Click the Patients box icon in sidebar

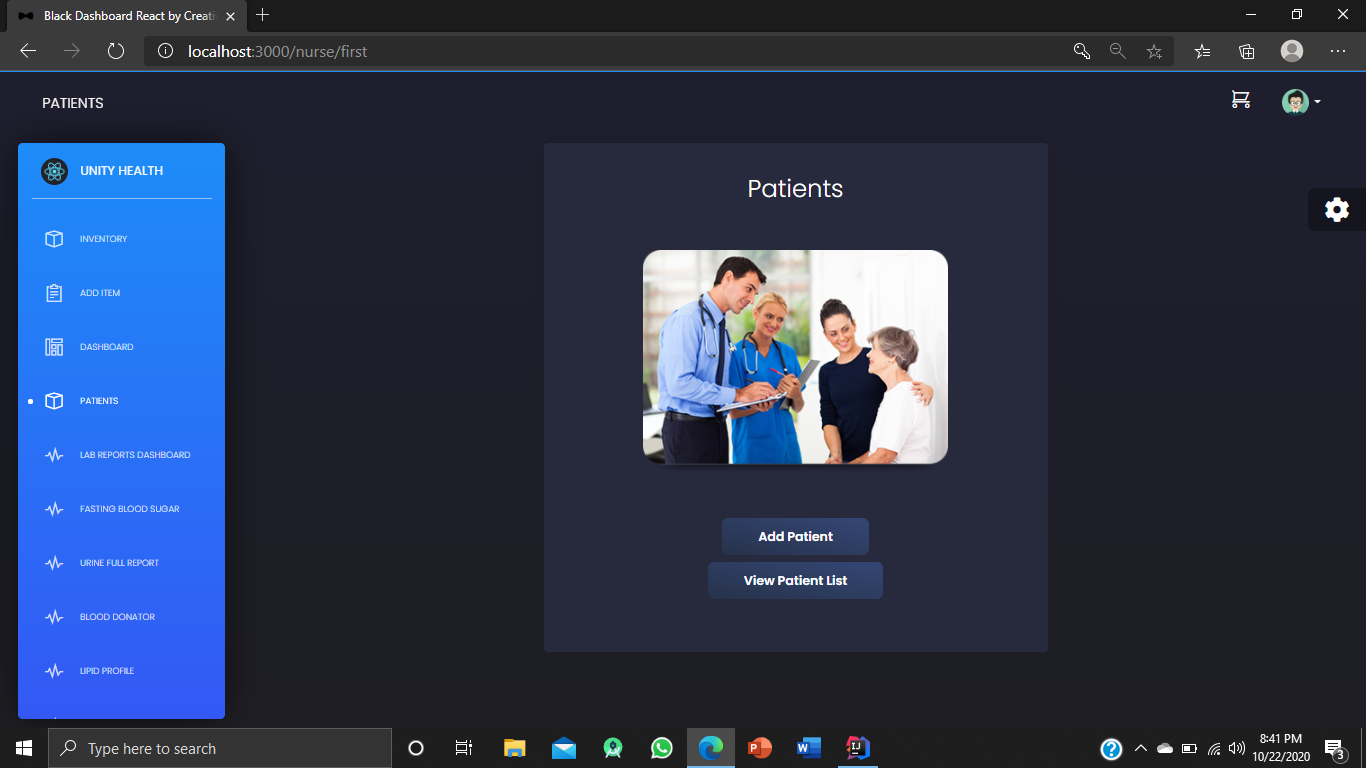pyautogui.click(x=54, y=401)
